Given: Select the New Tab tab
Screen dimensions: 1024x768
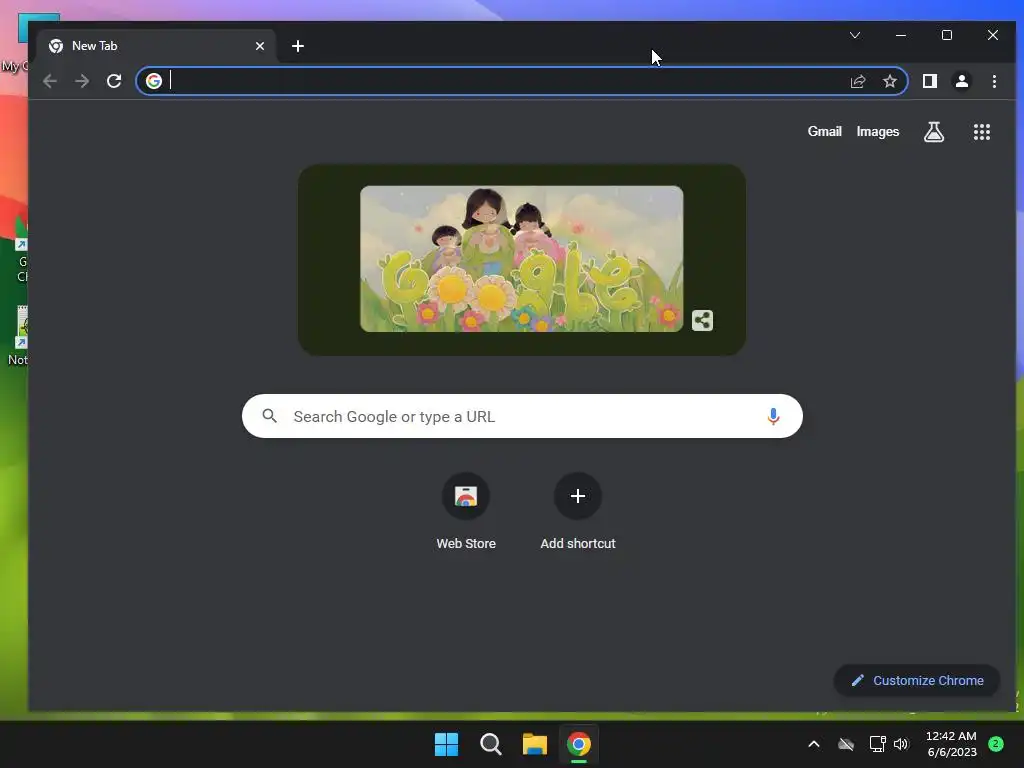Looking at the screenshot, I should point(157,46).
